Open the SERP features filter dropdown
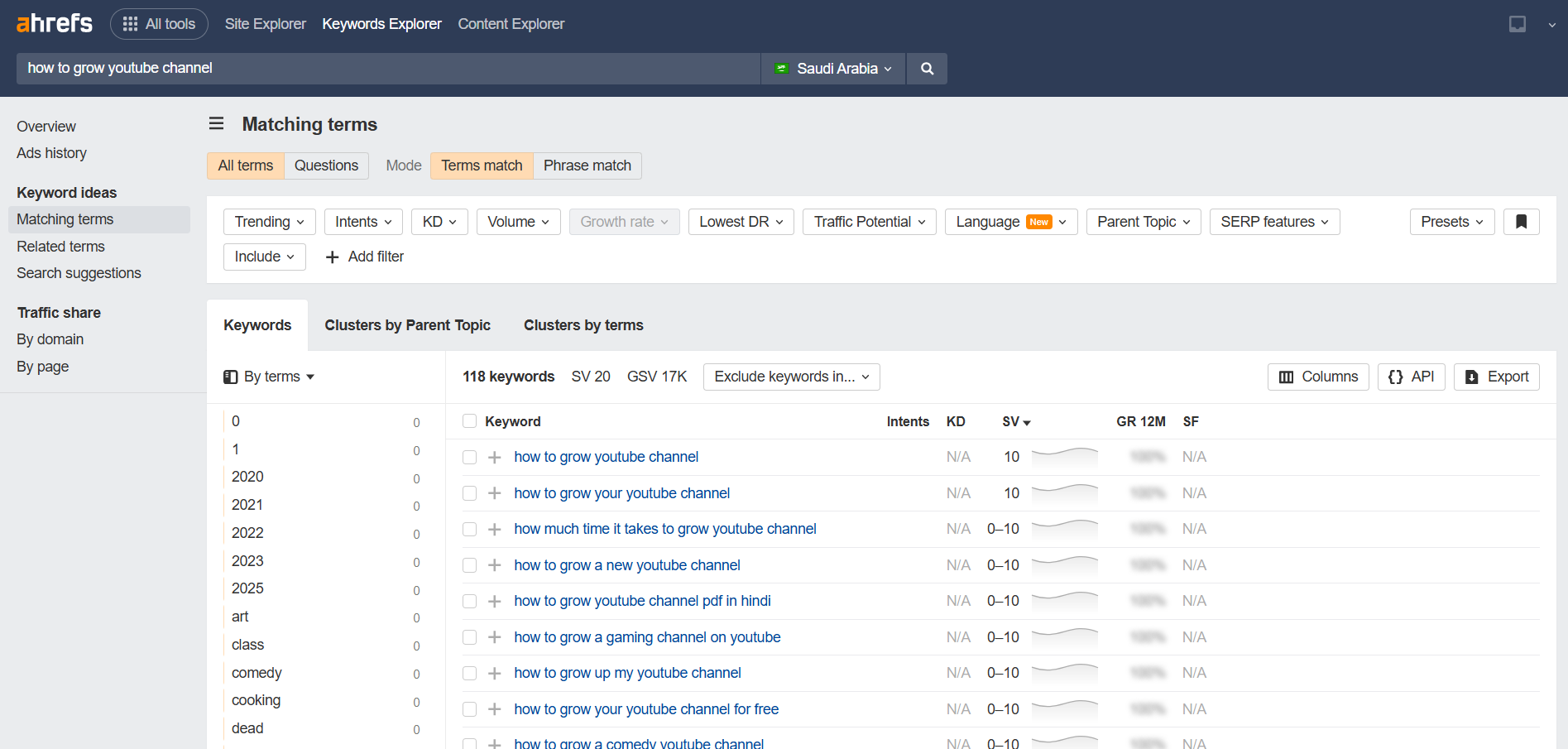This screenshot has width=1568, height=749. (1274, 222)
